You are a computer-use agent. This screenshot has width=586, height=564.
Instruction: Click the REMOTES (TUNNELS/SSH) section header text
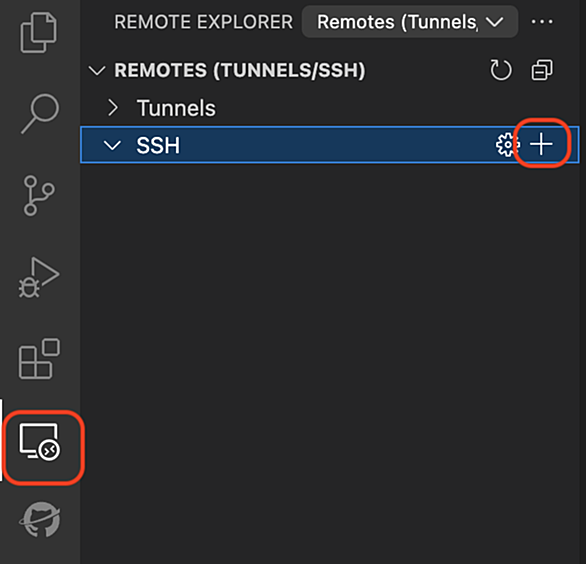coord(240,70)
